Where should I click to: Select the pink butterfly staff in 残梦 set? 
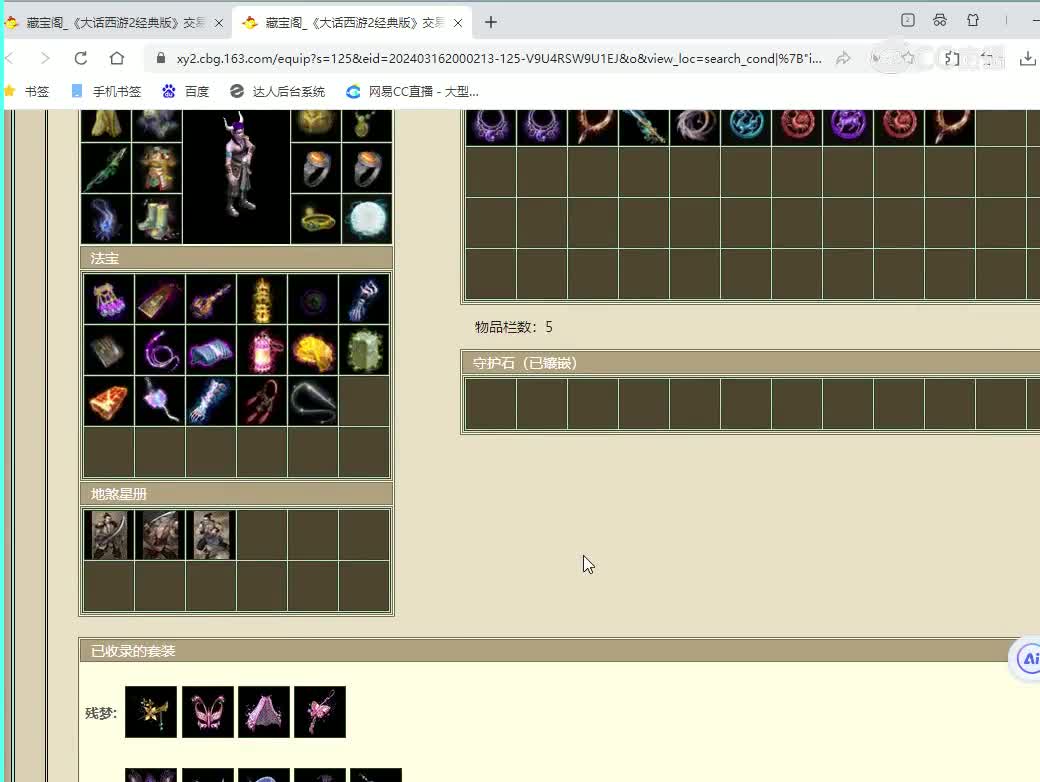pos(320,712)
